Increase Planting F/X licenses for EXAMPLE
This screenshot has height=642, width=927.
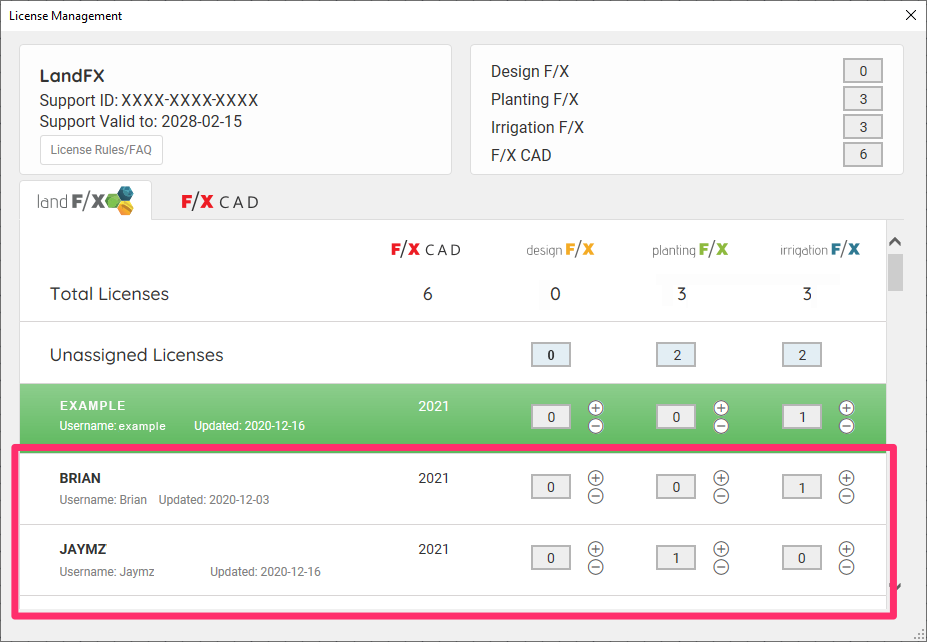pyautogui.click(x=721, y=407)
